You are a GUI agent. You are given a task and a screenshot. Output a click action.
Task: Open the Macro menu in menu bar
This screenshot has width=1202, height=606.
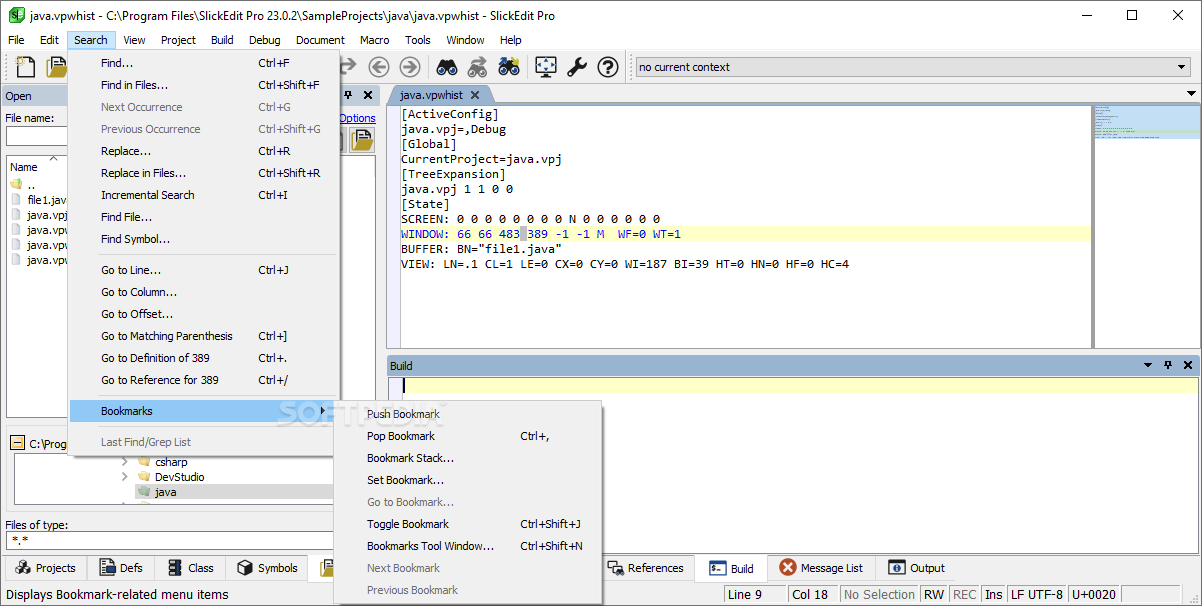[375, 40]
